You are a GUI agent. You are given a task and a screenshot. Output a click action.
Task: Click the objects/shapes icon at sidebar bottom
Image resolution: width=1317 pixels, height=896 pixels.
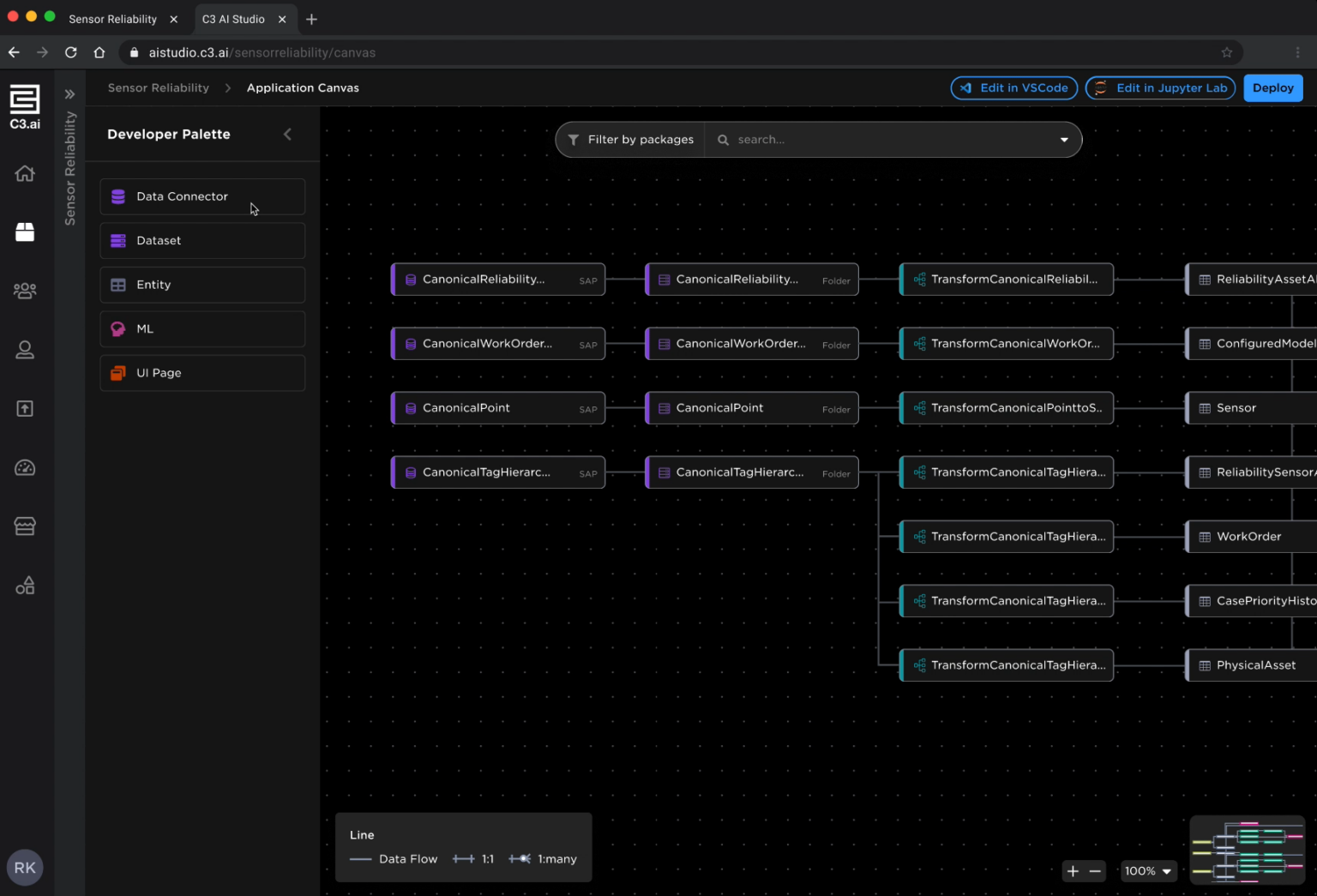[25, 585]
